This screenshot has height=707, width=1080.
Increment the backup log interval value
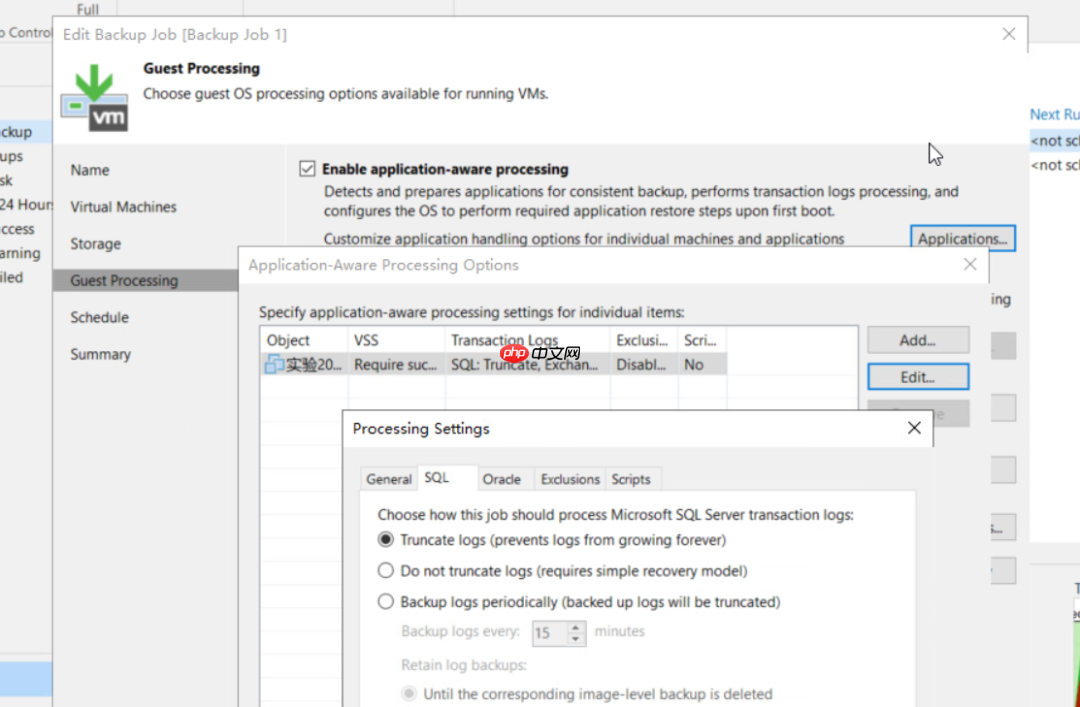tap(574, 627)
